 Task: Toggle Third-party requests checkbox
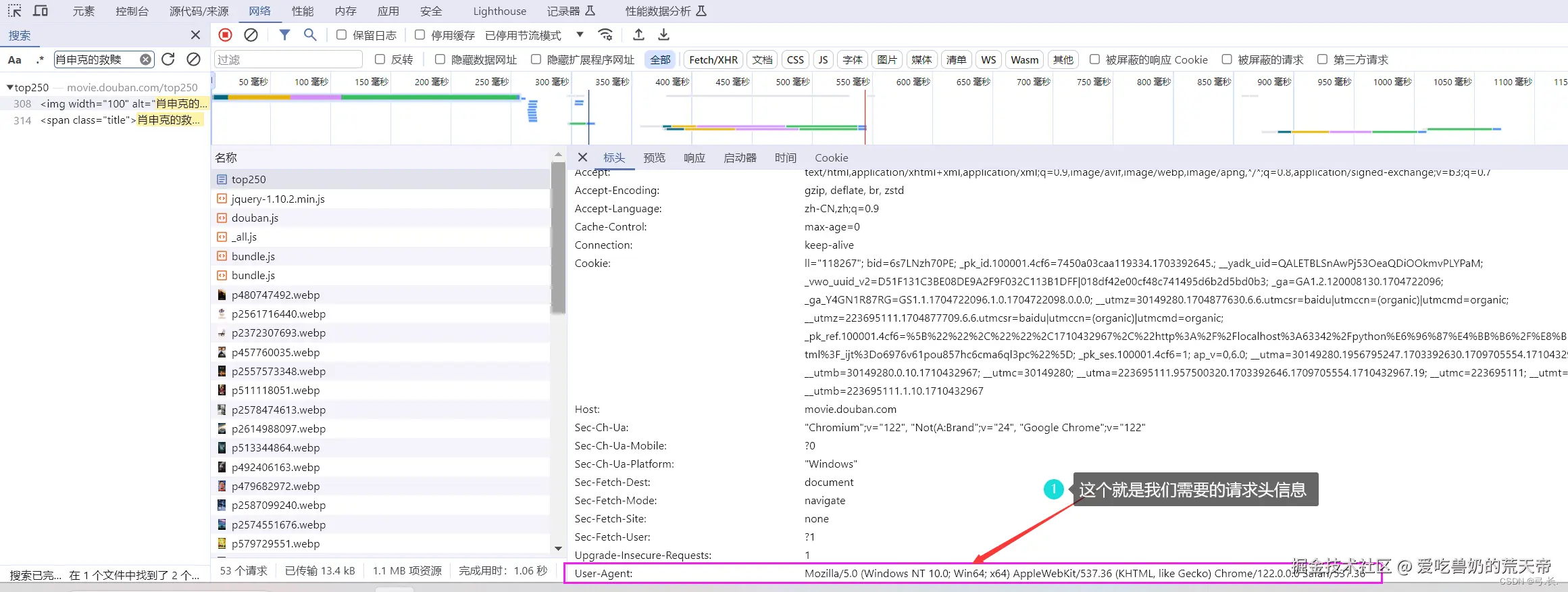tap(1322, 59)
